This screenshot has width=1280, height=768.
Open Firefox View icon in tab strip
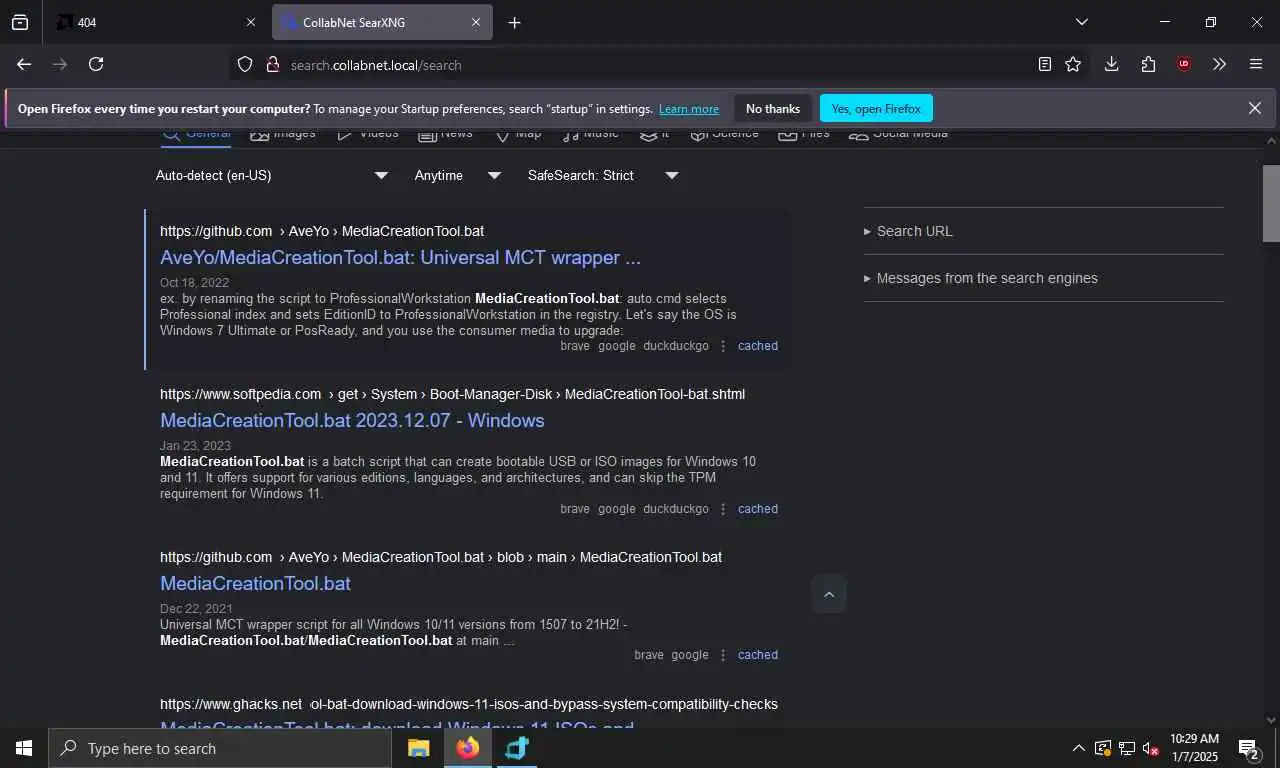[20, 22]
